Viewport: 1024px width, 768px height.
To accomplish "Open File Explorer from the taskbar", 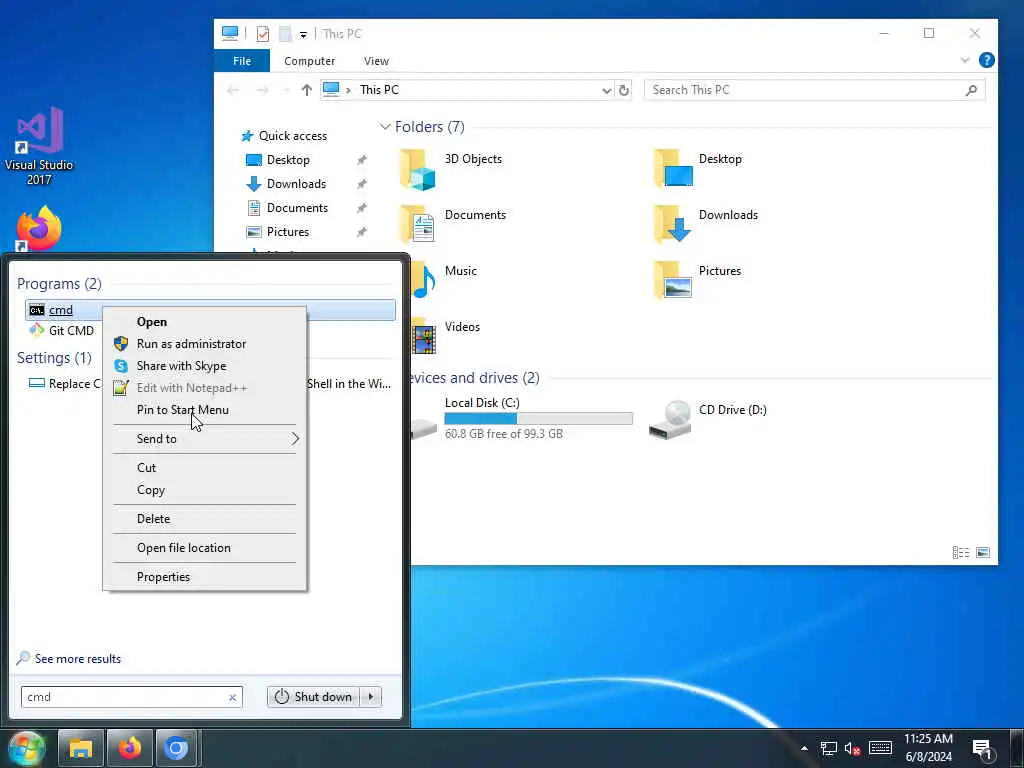I will tap(81, 748).
